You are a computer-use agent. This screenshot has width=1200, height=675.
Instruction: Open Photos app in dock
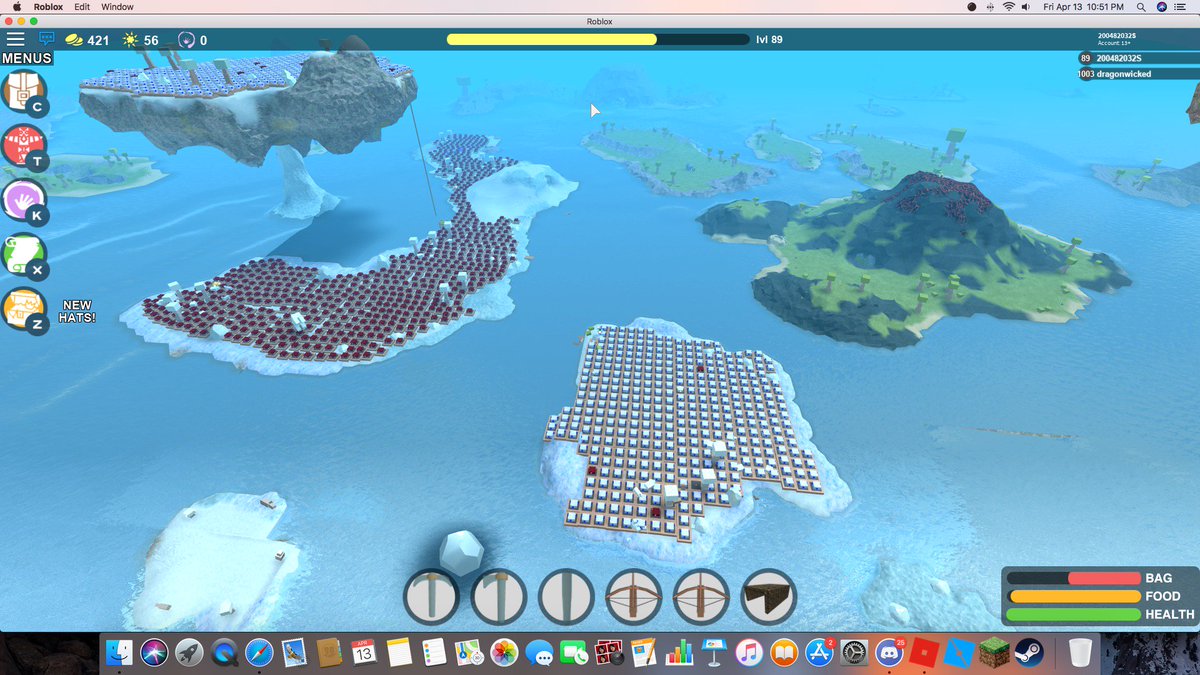tap(504, 653)
